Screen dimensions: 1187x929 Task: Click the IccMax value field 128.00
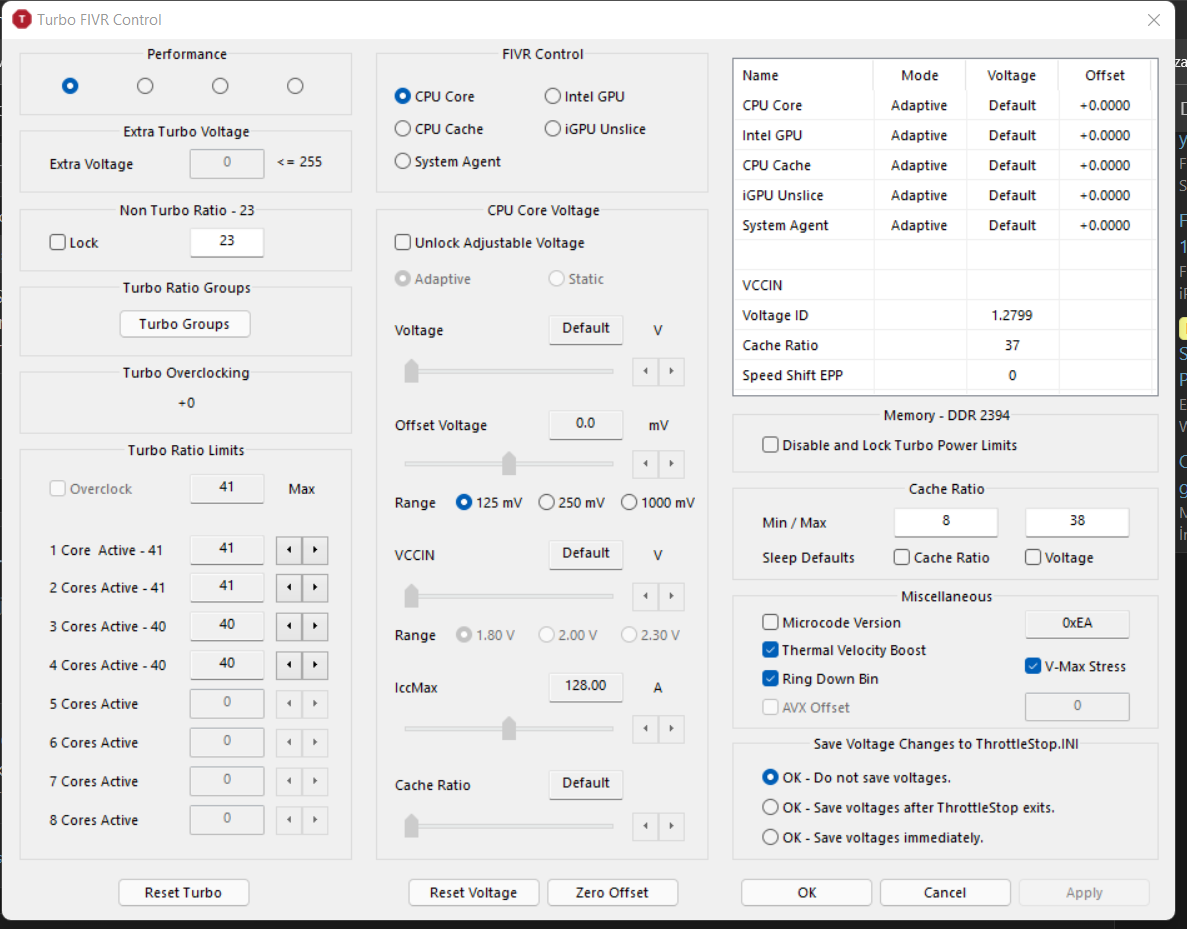[x=585, y=686]
